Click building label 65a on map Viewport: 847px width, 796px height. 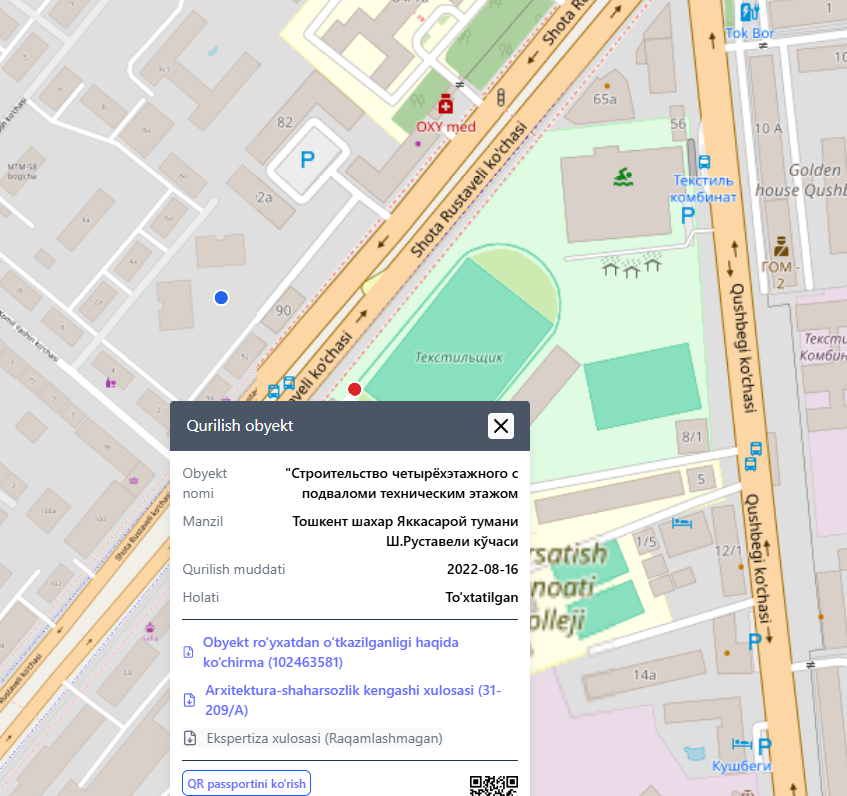coord(605,99)
